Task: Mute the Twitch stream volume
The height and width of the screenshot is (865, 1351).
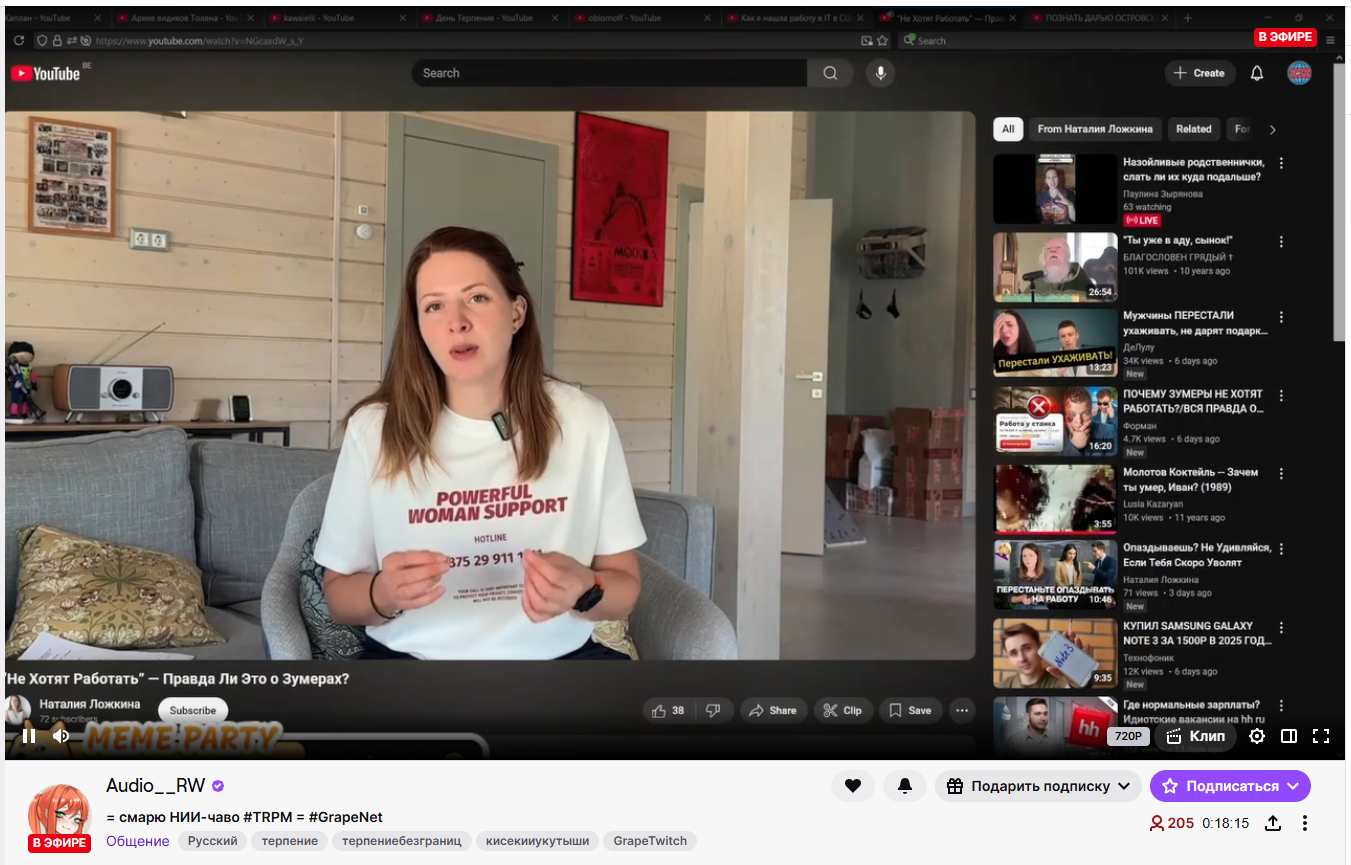Action: point(61,736)
